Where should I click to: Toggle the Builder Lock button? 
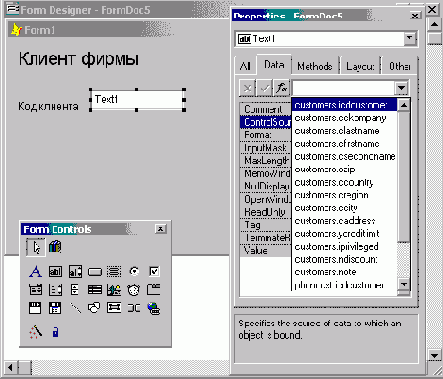[35, 332]
